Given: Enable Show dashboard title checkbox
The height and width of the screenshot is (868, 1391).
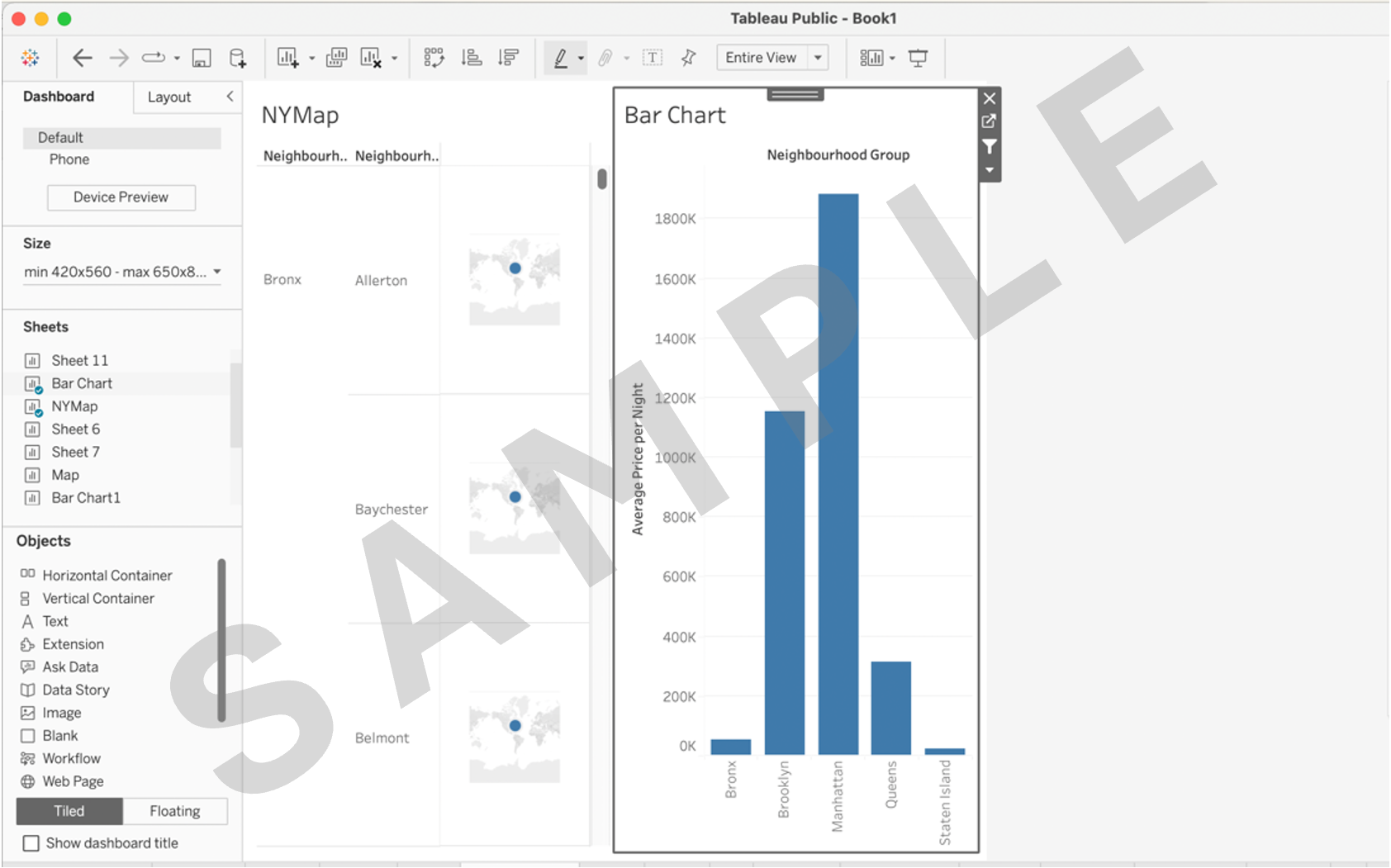Looking at the screenshot, I should pyautogui.click(x=31, y=843).
